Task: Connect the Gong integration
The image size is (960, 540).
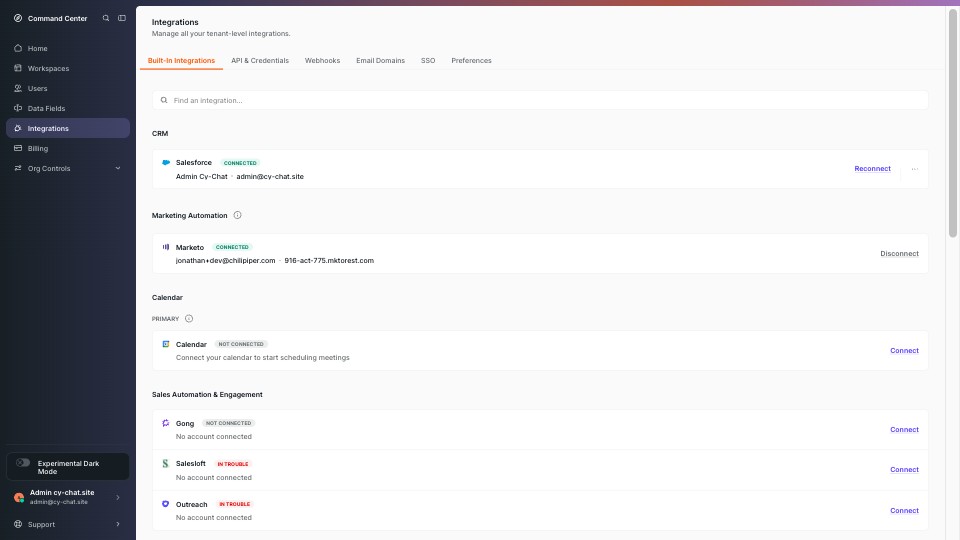Action: 904,430
